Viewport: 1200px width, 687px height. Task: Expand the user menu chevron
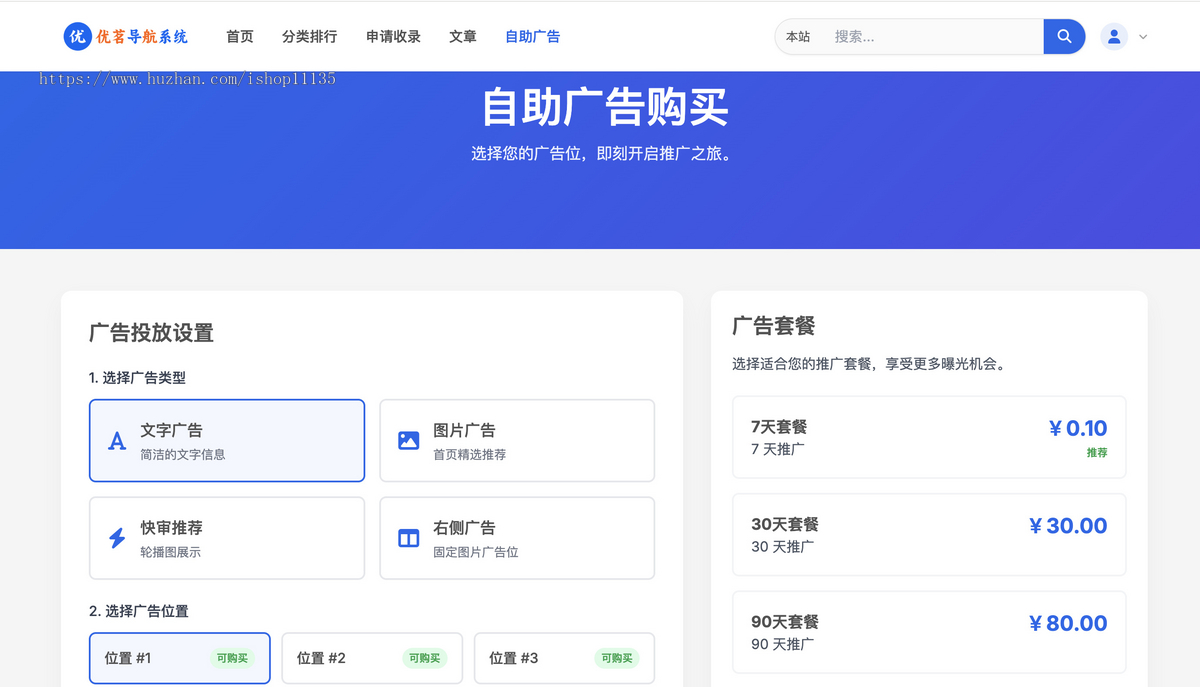[x=1143, y=37]
